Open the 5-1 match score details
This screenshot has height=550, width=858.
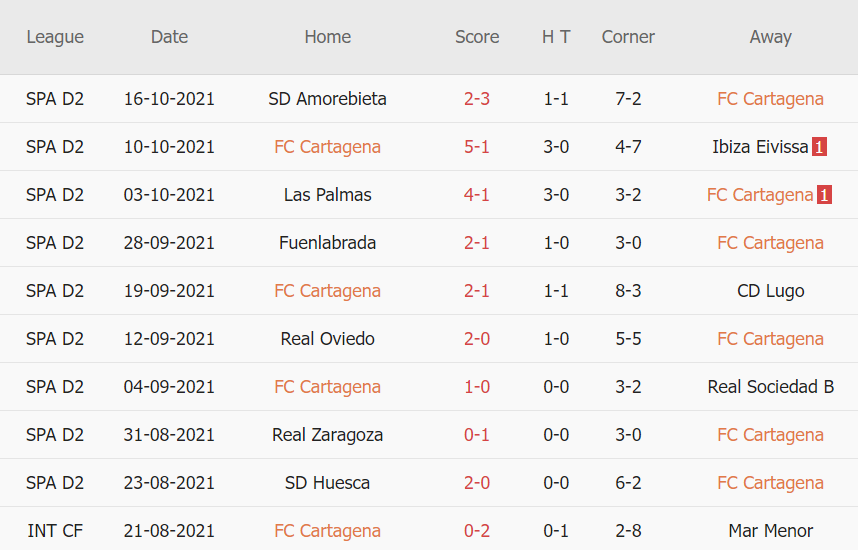(x=477, y=147)
